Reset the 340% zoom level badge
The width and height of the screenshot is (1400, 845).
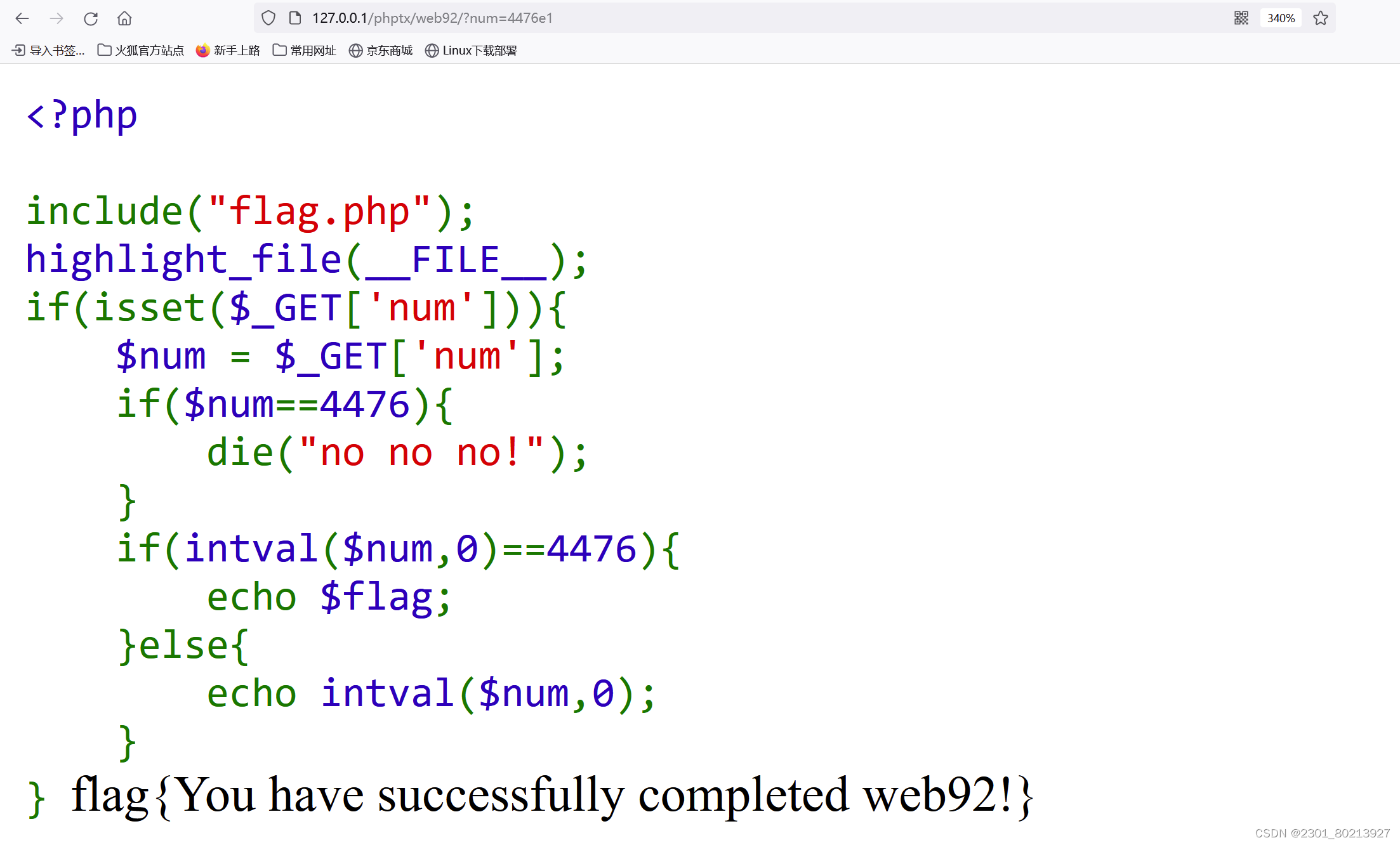click(1281, 18)
